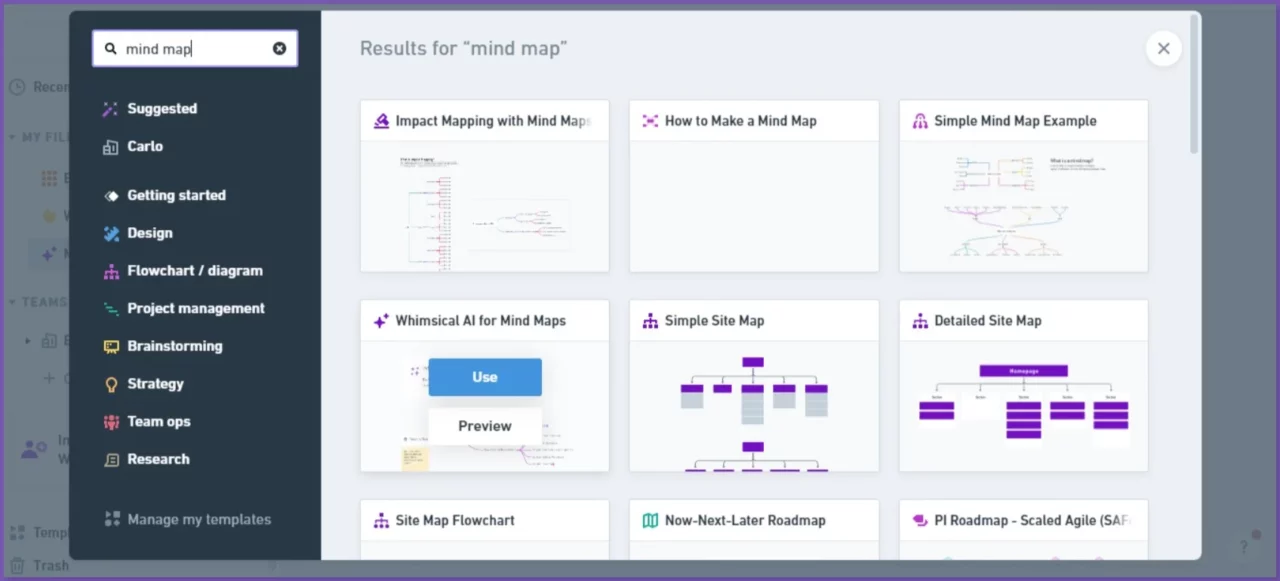Expand the workspace item under TEAMS

28,340
